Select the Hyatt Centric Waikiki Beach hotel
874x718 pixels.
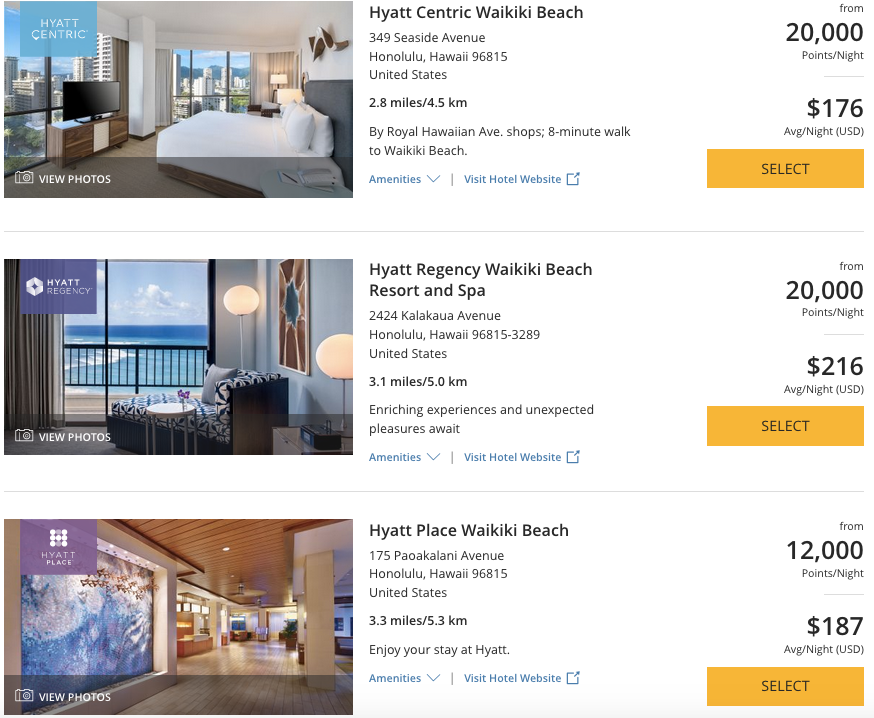(785, 169)
